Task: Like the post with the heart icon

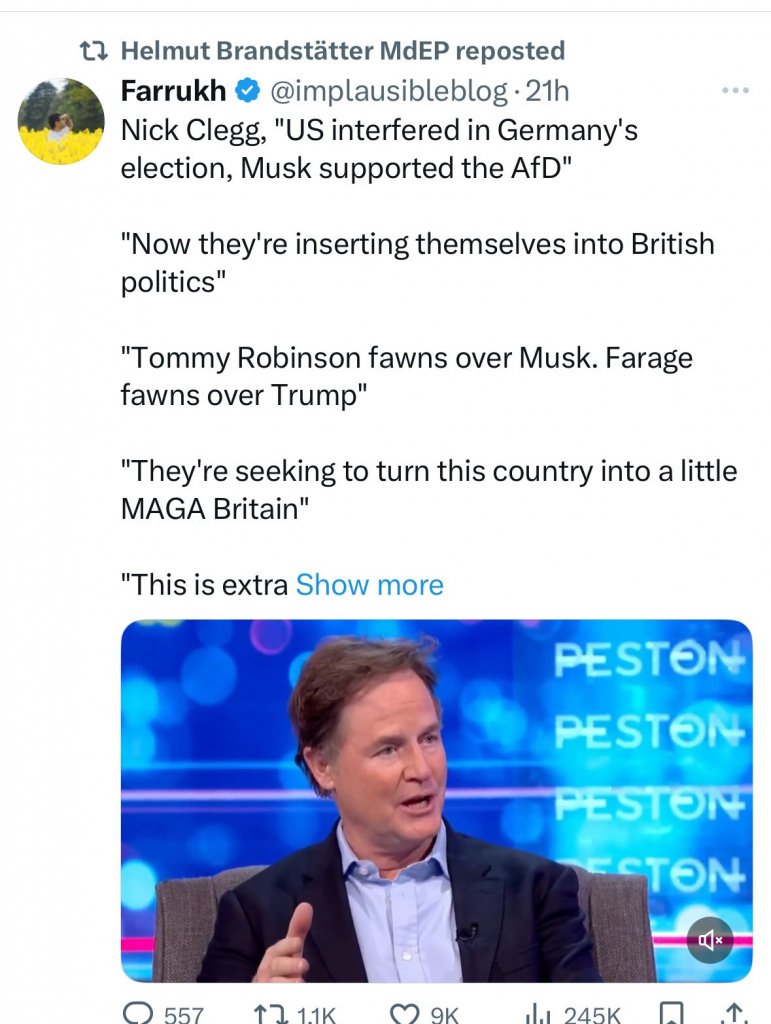Action: tap(406, 1013)
